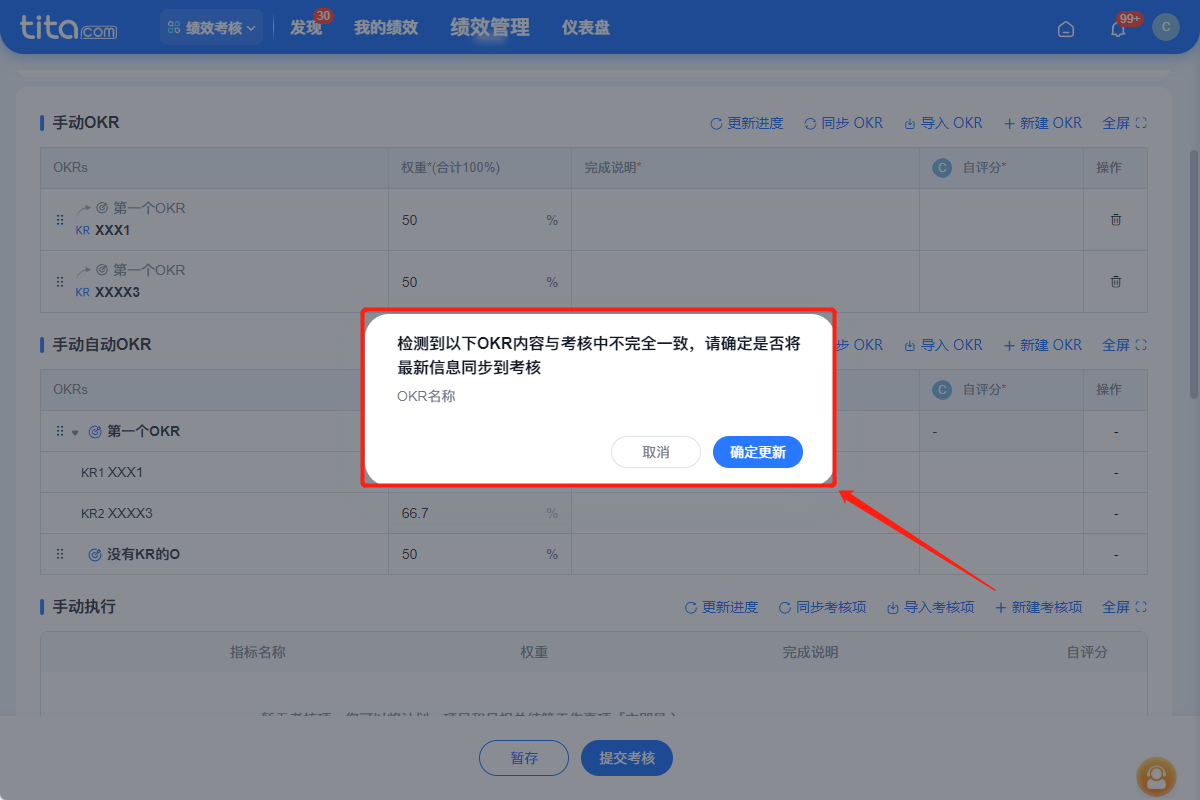Click the delete trash icon for XXX1 OKR row
Screen dimensions: 1200x800
pyautogui.click(x=1115, y=219)
